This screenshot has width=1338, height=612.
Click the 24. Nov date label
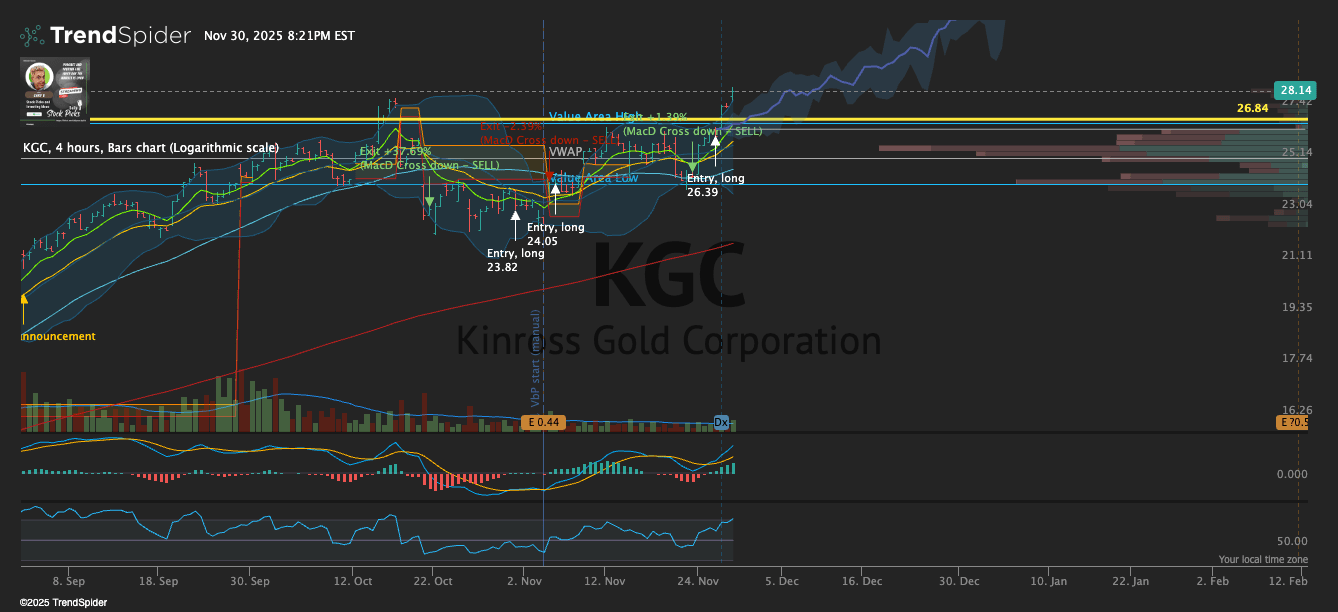coord(699,581)
